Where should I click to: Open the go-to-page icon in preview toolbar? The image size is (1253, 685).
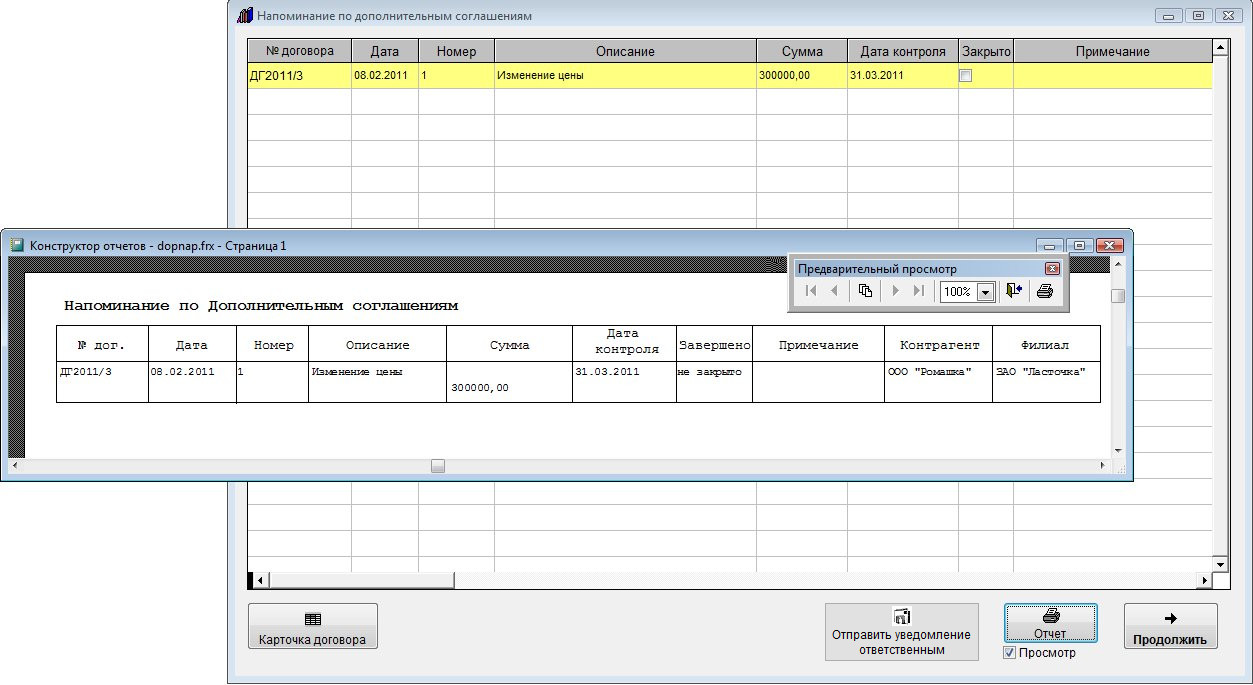pyautogui.click(x=865, y=291)
